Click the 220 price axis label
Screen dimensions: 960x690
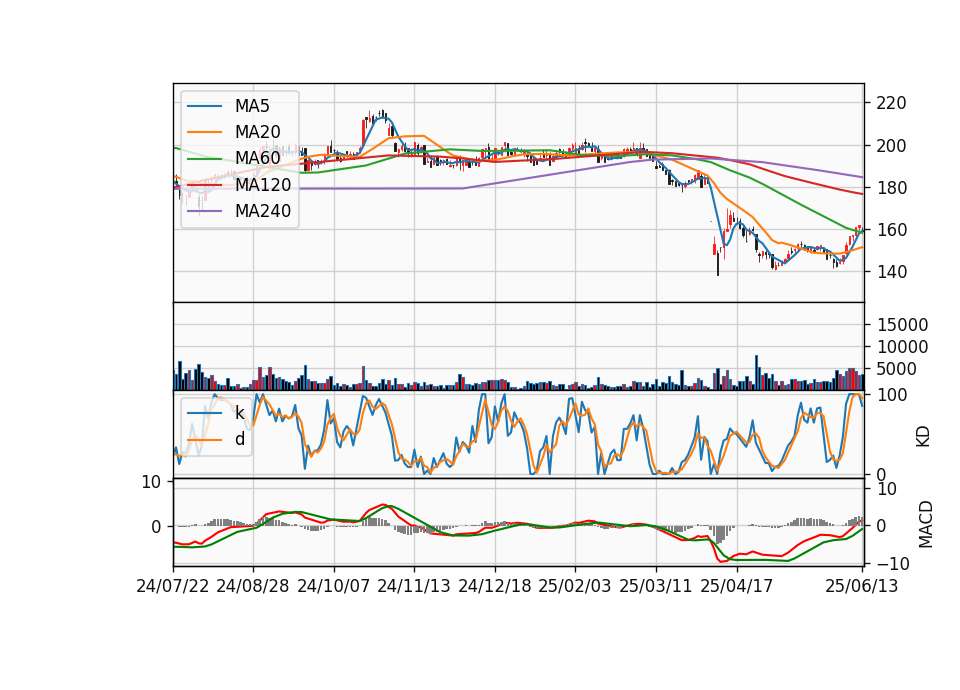point(891,103)
